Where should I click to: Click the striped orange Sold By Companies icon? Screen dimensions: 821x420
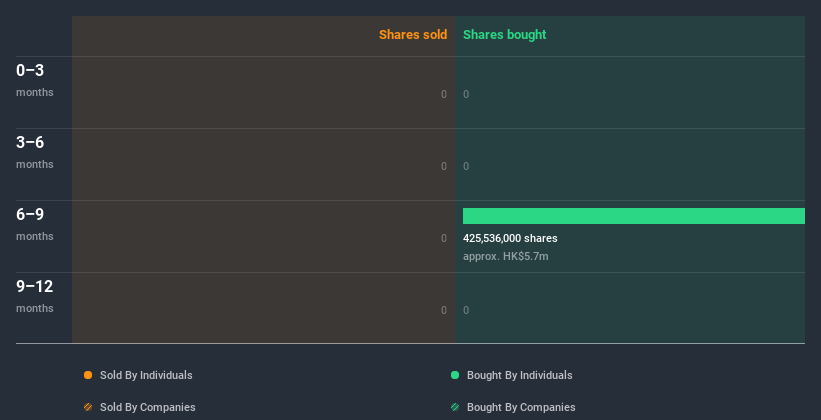tap(88, 407)
